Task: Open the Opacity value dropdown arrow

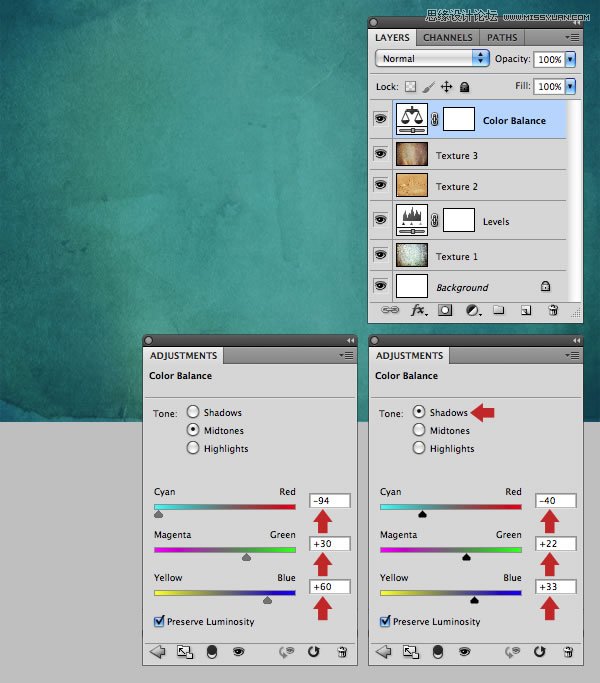Action: (570, 59)
